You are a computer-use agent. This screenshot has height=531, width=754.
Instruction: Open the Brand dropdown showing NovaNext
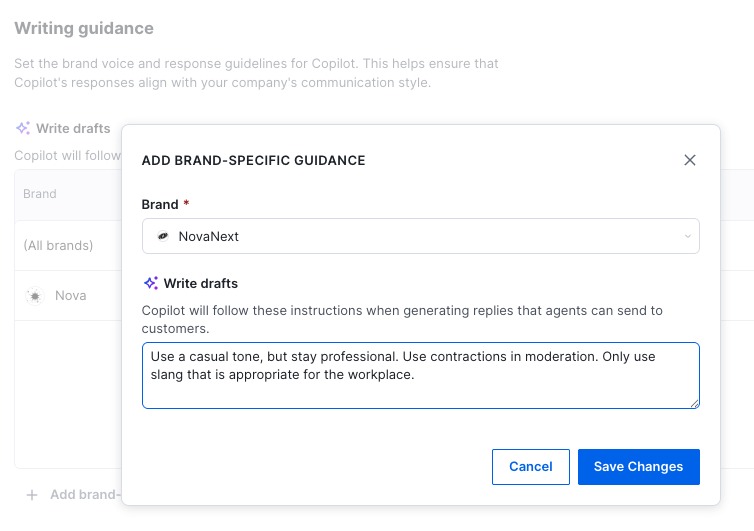[x=420, y=237]
